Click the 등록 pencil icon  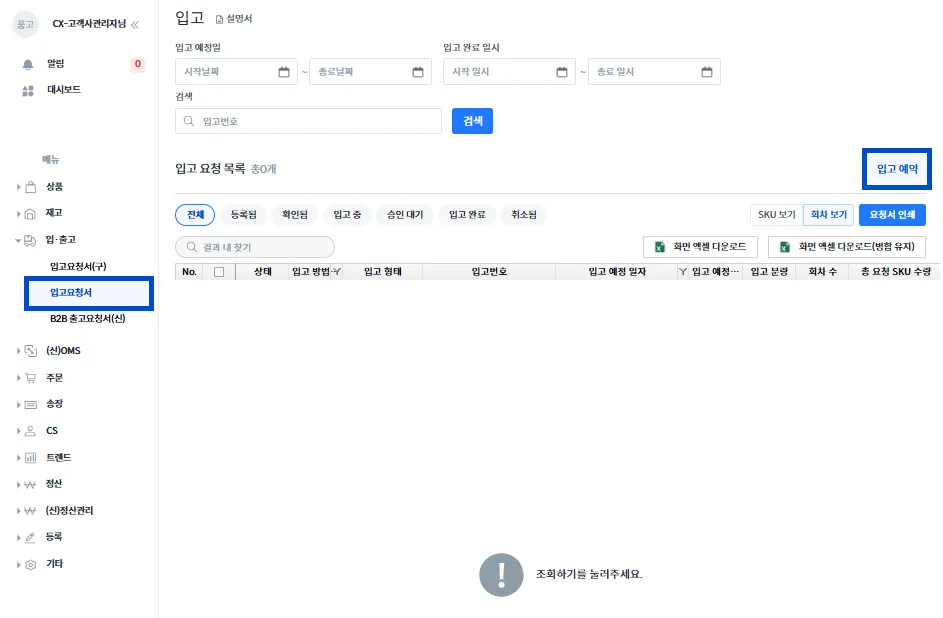point(31,537)
